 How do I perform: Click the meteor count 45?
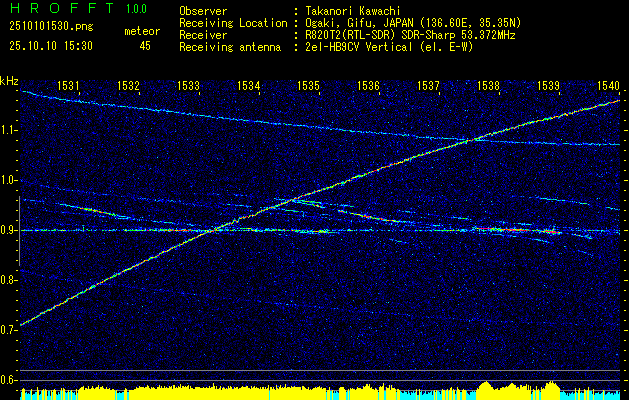[145, 46]
